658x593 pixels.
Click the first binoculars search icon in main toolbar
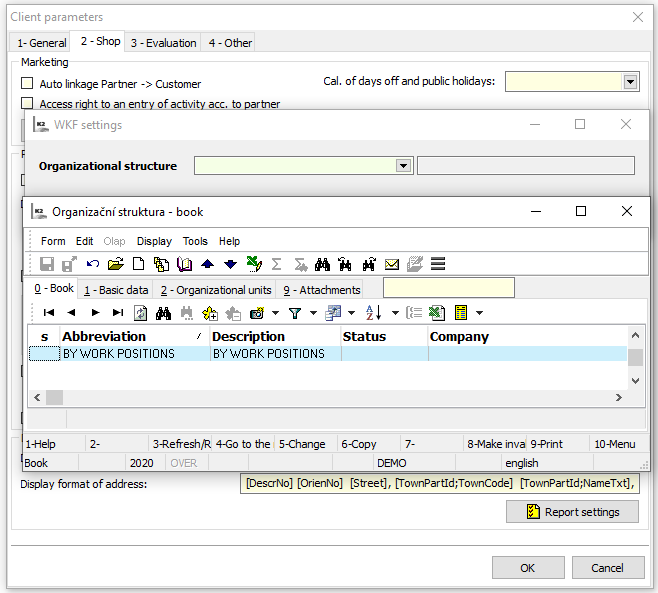(322, 264)
